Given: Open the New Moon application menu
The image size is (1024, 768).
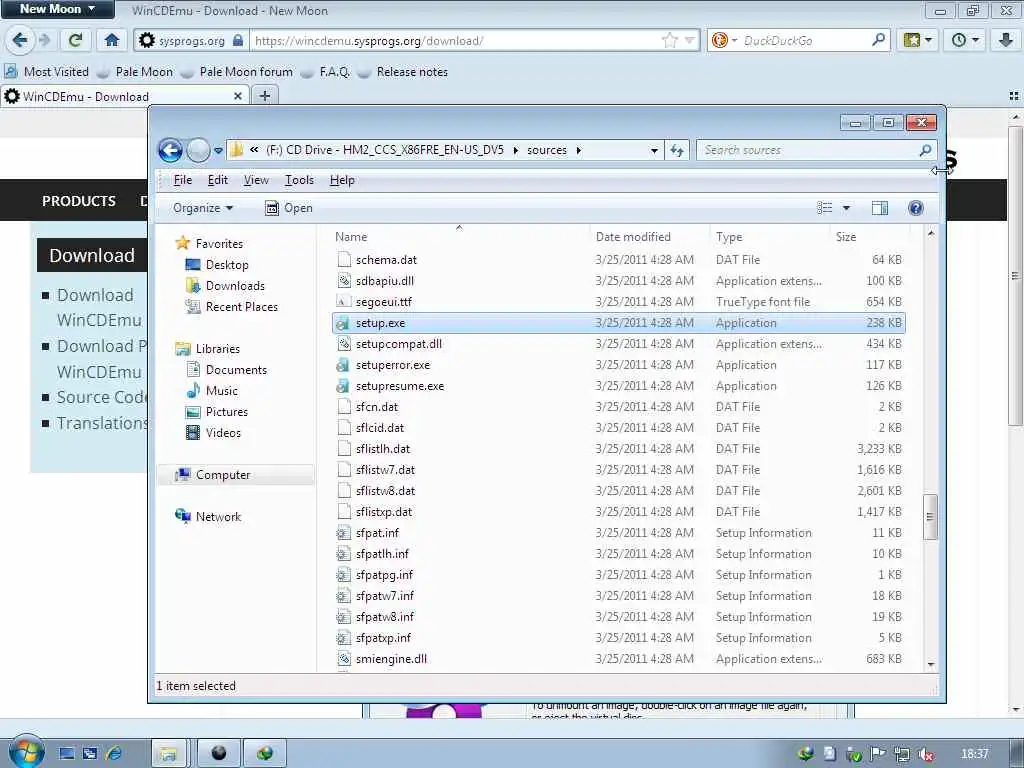Looking at the screenshot, I should click(x=57, y=9).
